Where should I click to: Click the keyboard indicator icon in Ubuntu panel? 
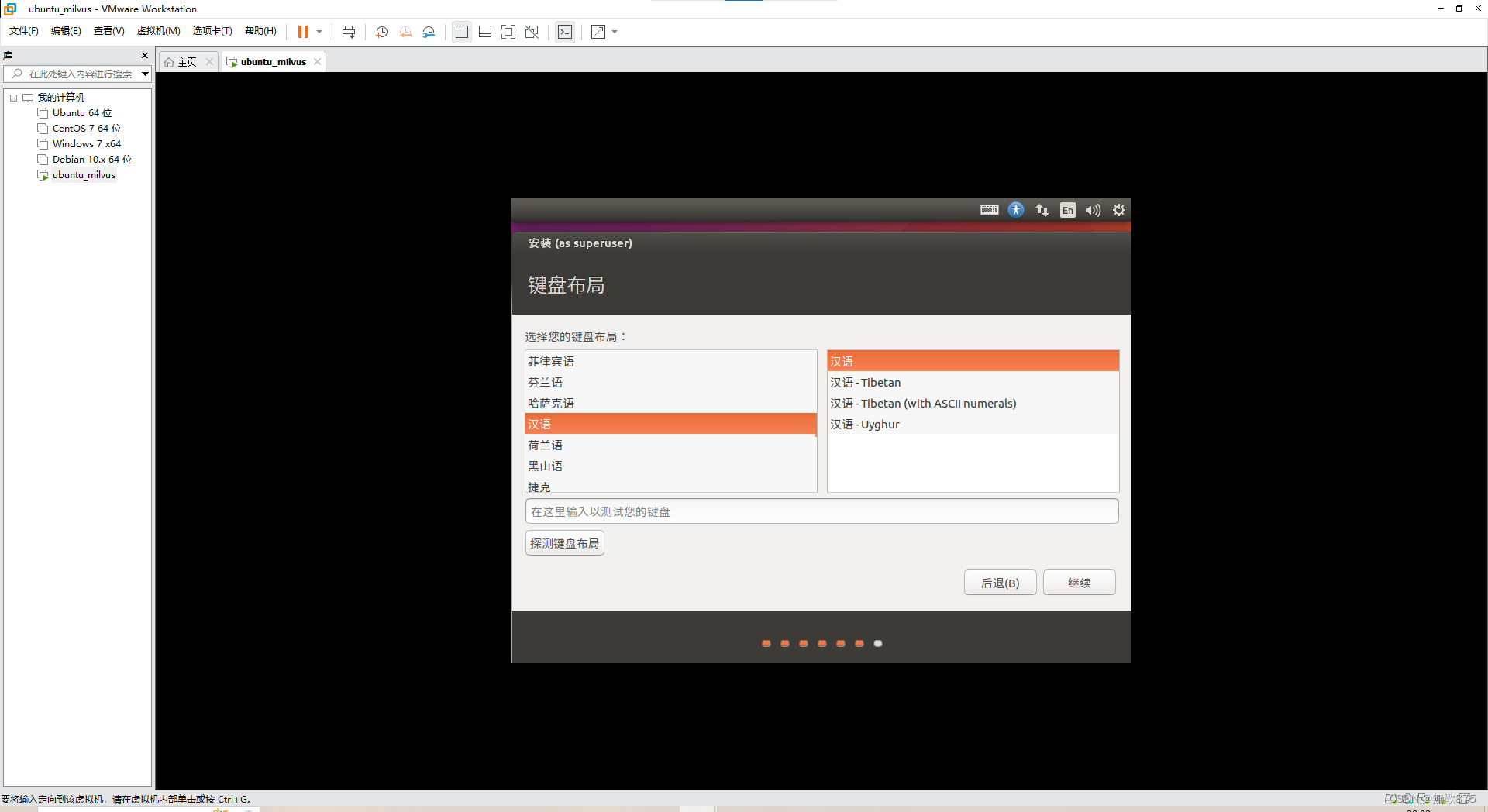990,210
